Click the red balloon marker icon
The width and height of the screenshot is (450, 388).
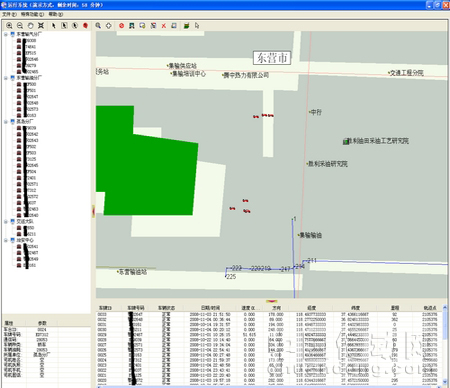pyautogui.click(x=85, y=26)
